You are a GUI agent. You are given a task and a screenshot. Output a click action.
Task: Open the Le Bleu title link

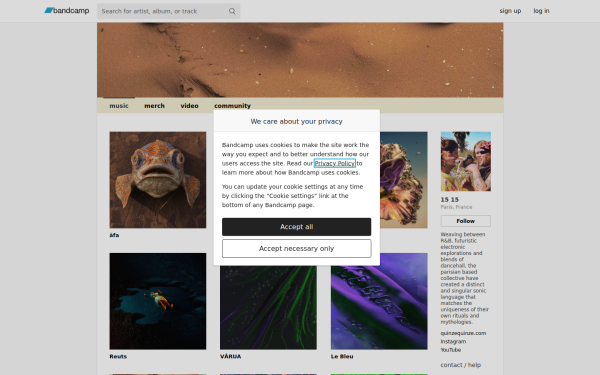click(x=342, y=356)
